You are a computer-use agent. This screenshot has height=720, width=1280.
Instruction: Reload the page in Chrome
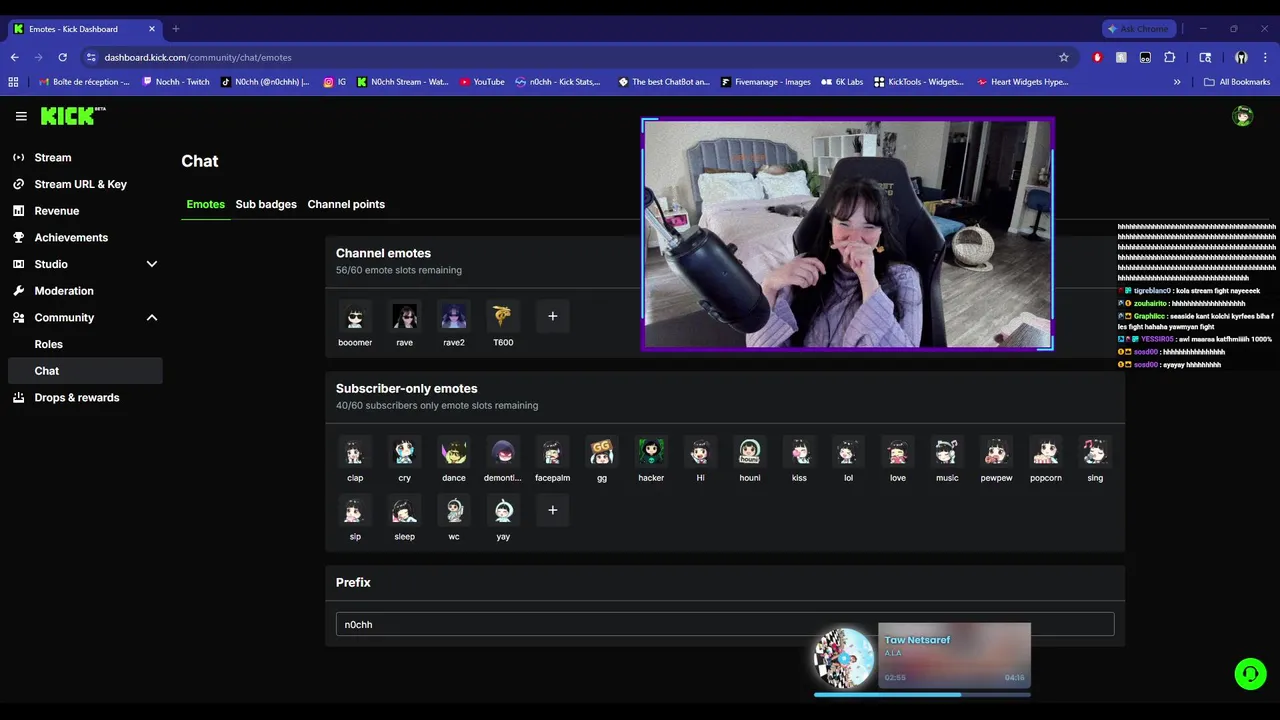tap(62, 57)
